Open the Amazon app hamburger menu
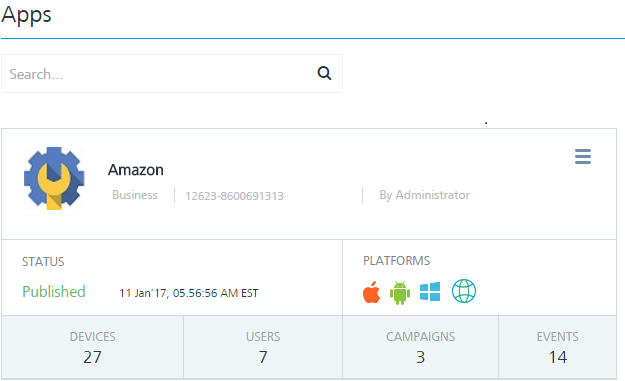 click(x=583, y=156)
